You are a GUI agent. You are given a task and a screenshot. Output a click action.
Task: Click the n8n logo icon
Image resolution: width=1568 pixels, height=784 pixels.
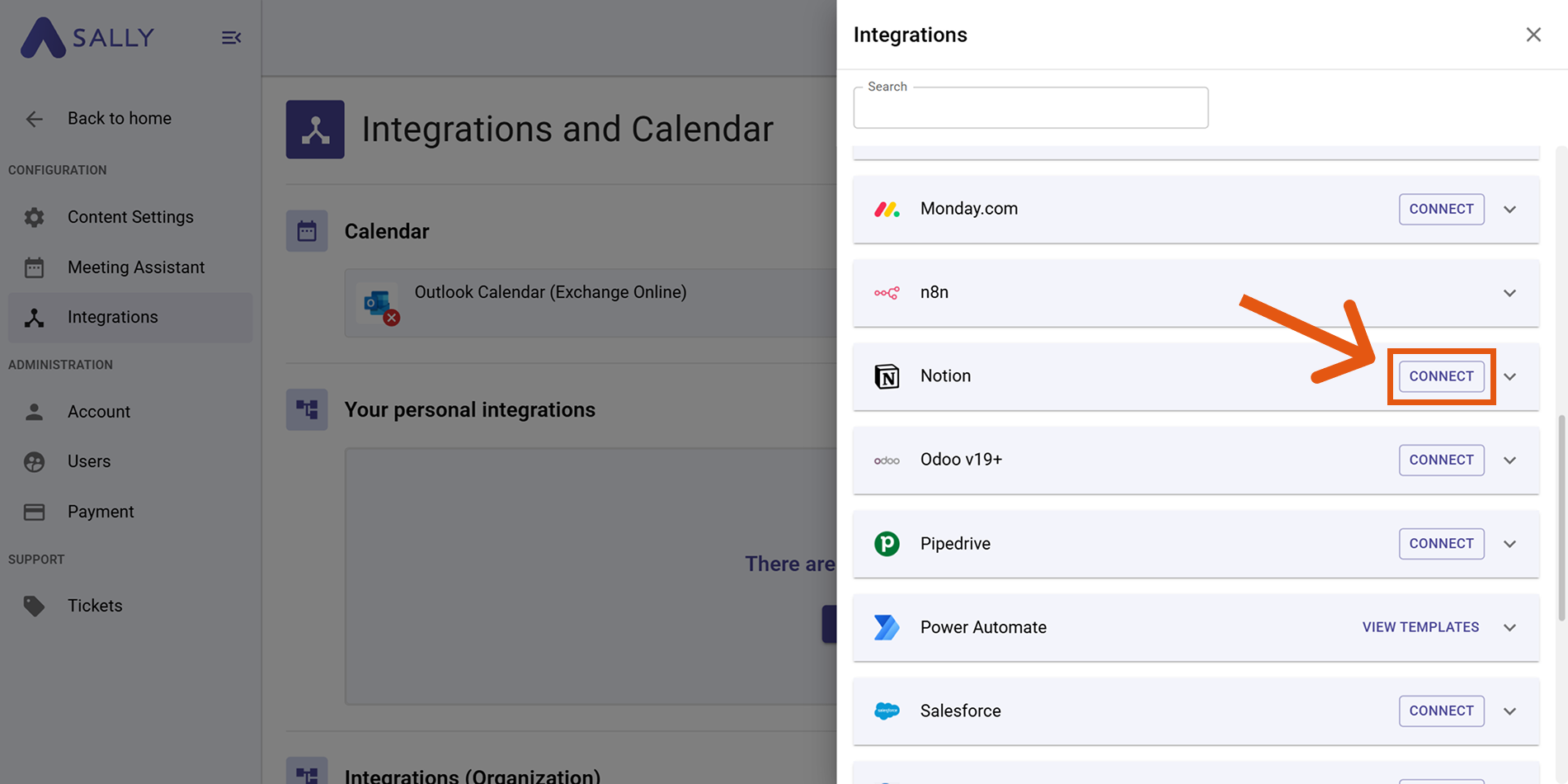pyautogui.click(x=887, y=293)
